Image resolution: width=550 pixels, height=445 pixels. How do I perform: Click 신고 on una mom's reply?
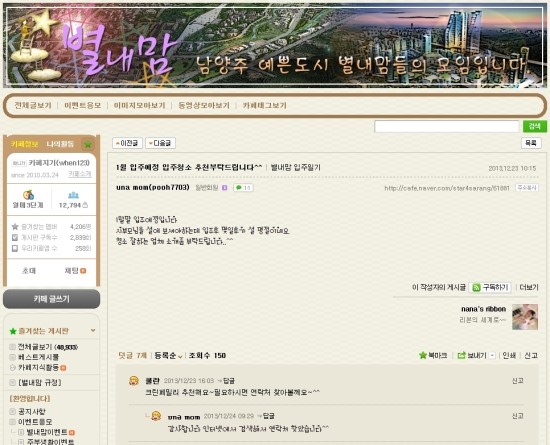518,416
